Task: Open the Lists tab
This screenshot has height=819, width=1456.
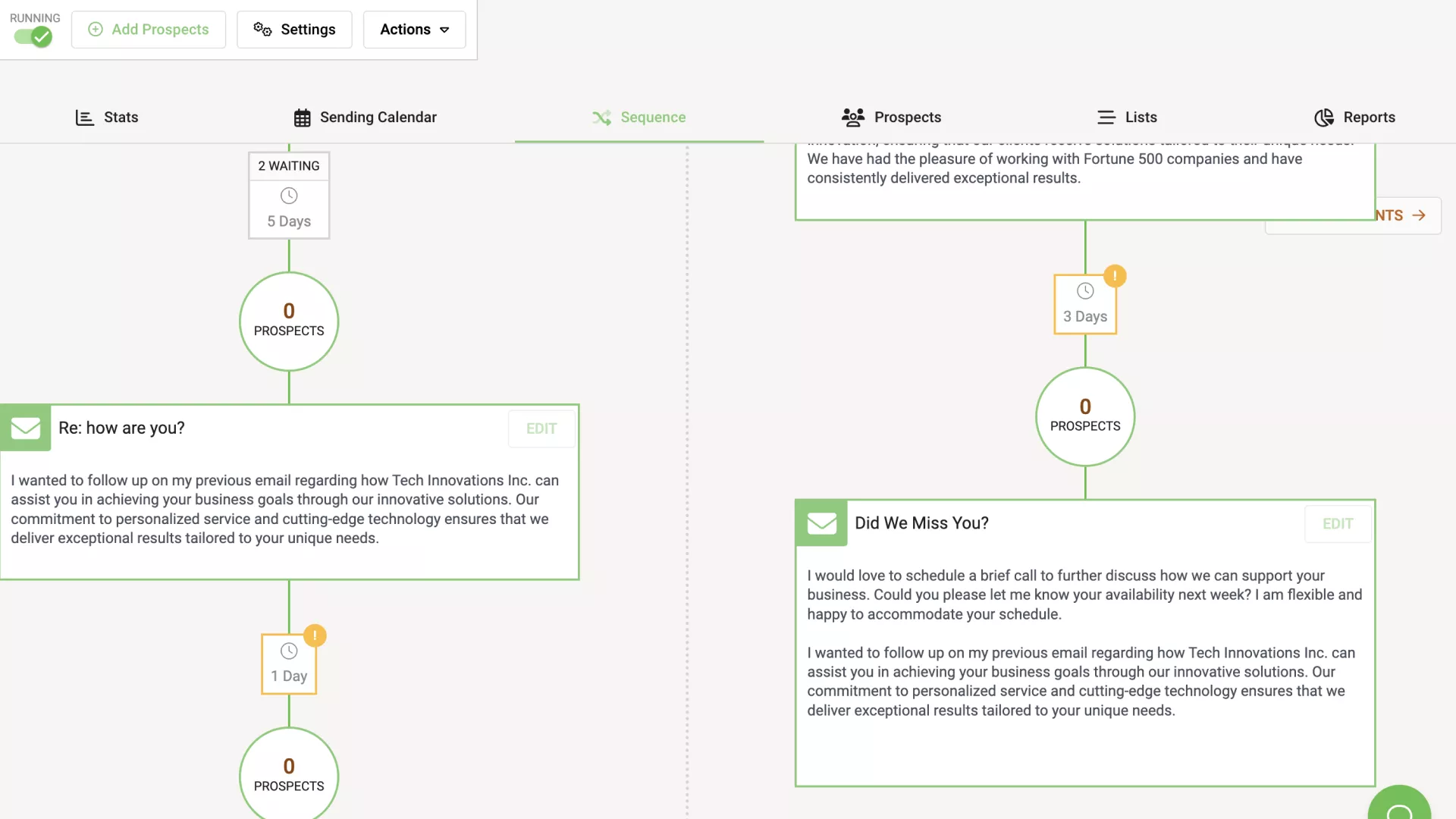Action: pos(1127,118)
